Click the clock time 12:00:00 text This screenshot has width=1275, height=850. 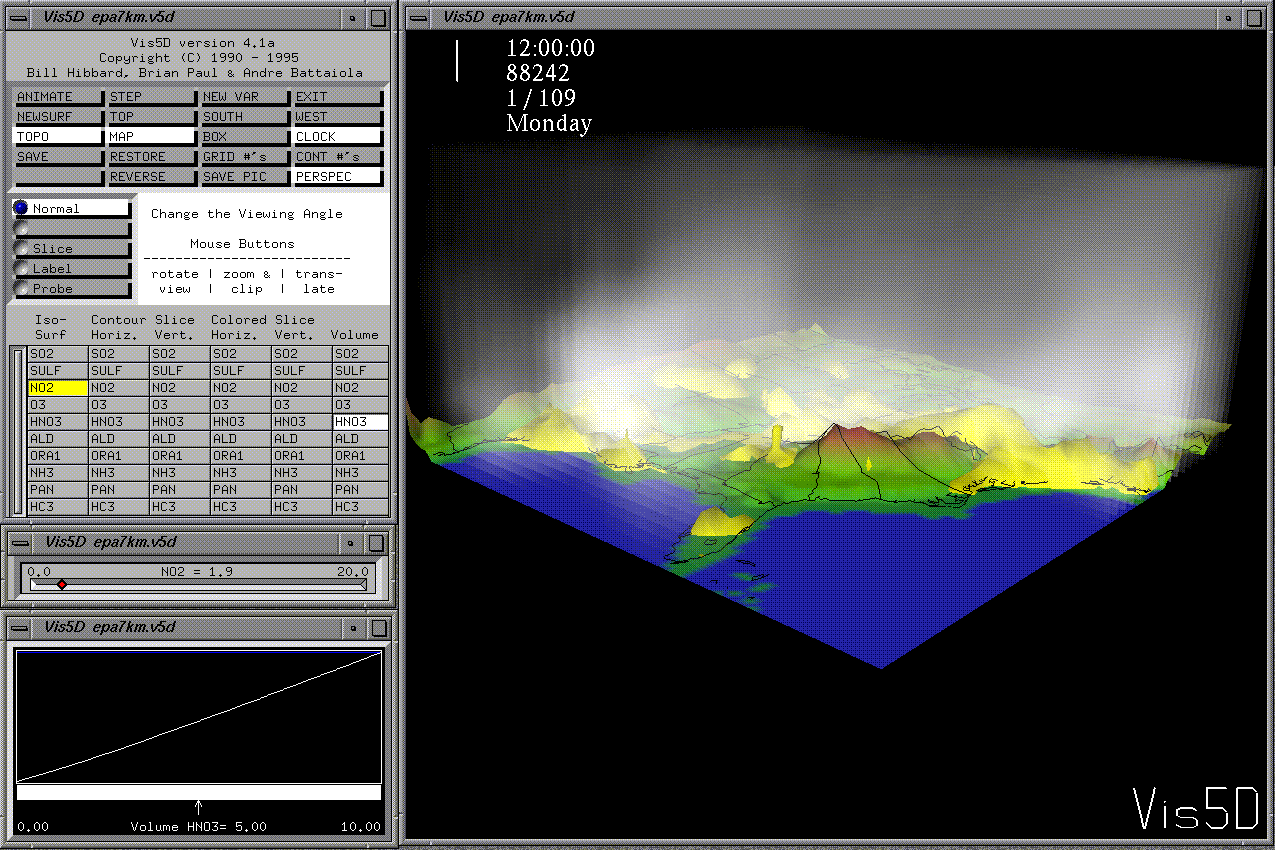[551, 48]
